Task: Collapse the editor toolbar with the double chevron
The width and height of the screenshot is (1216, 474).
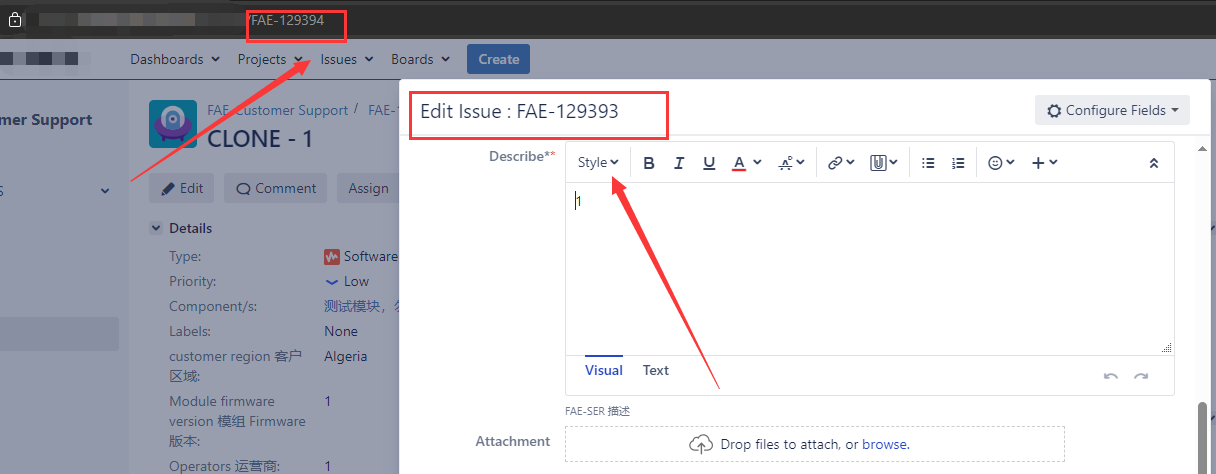Action: pyautogui.click(x=1154, y=163)
